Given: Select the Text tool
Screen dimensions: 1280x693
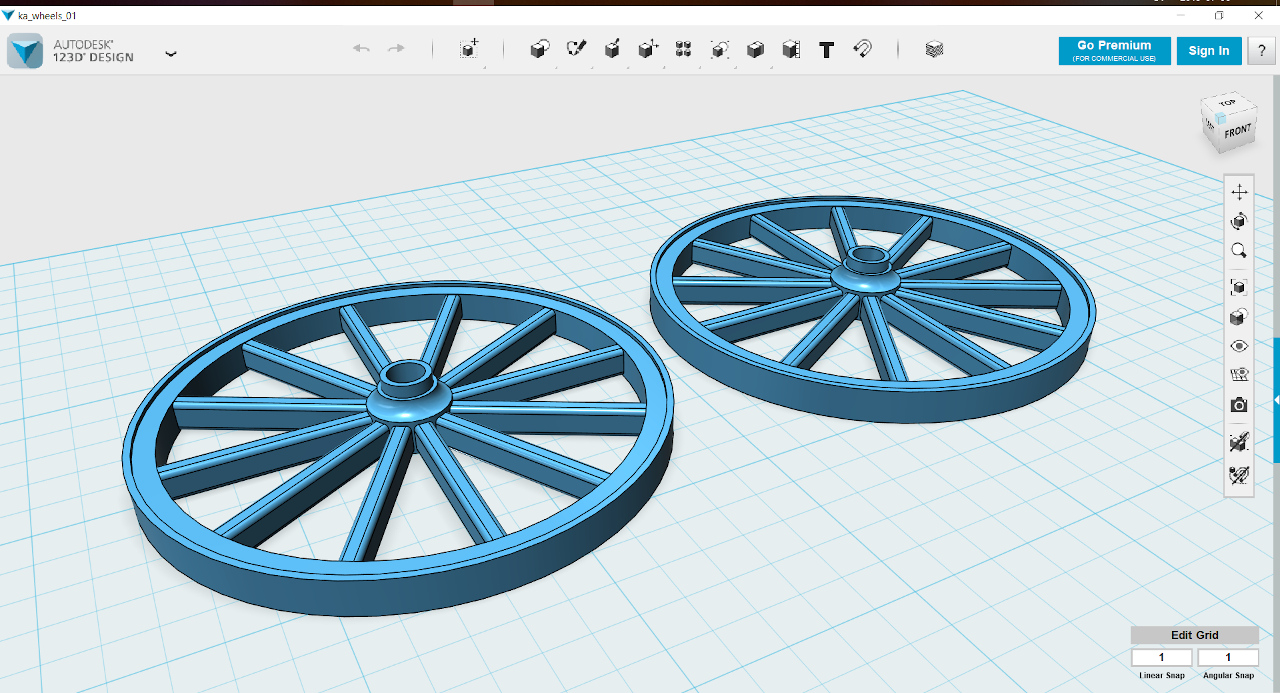Looking at the screenshot, I should pyautogui.click(x=826, y=49).
